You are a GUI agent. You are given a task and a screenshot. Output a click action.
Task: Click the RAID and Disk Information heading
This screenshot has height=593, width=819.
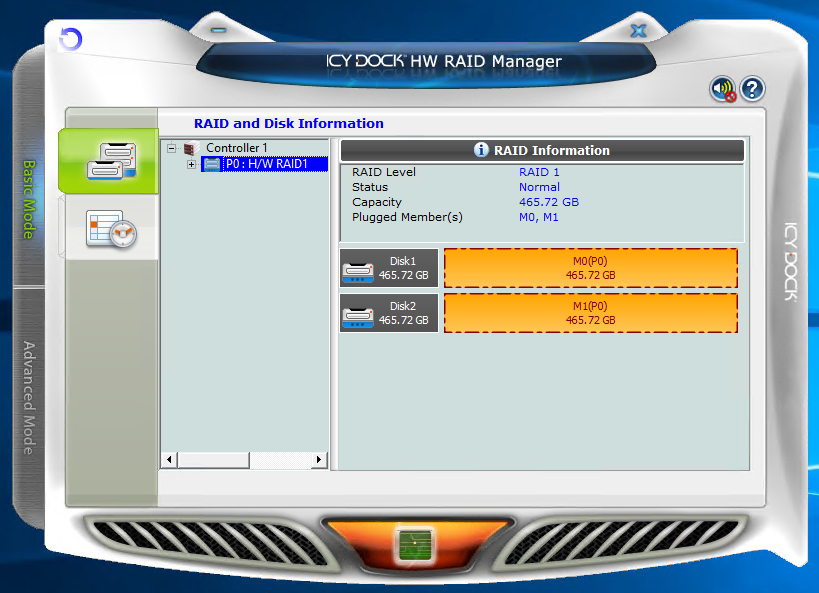click(x=289, y=123)
